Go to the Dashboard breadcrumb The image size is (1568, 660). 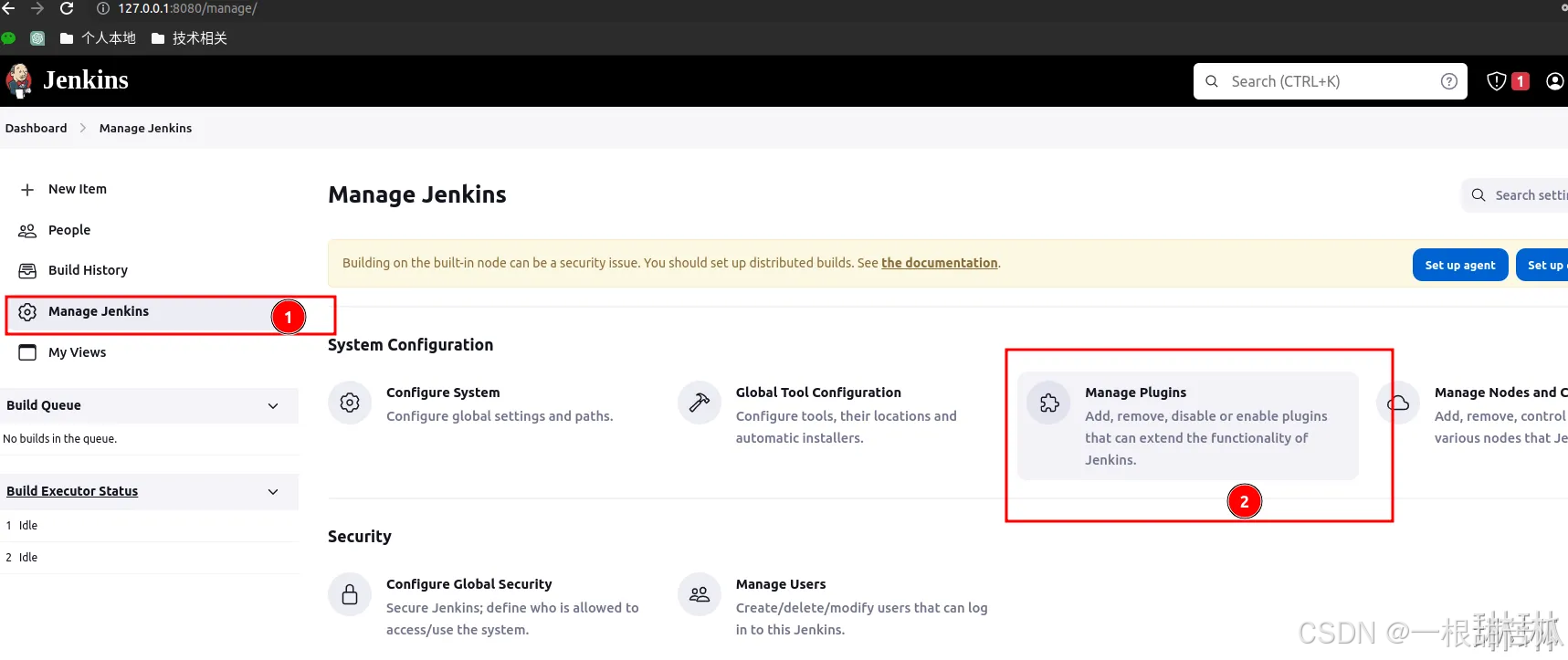coord(37,128)
